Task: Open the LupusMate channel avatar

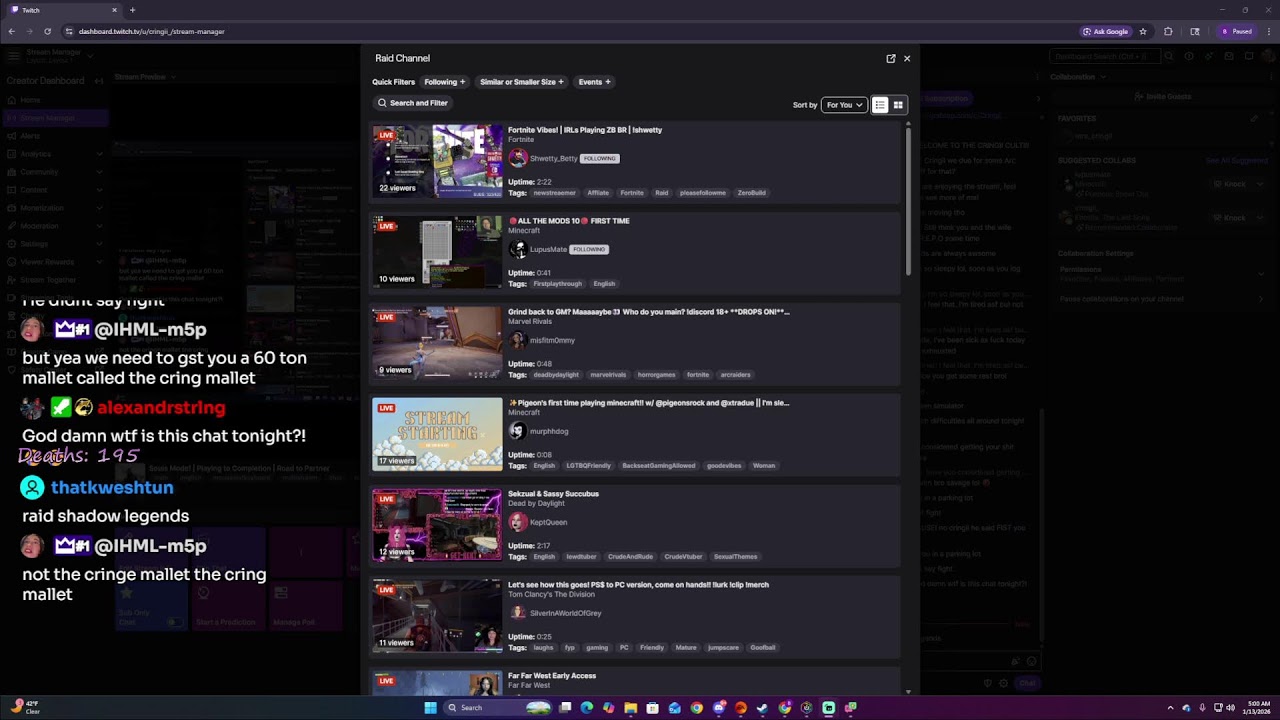Action: [517, 249]
